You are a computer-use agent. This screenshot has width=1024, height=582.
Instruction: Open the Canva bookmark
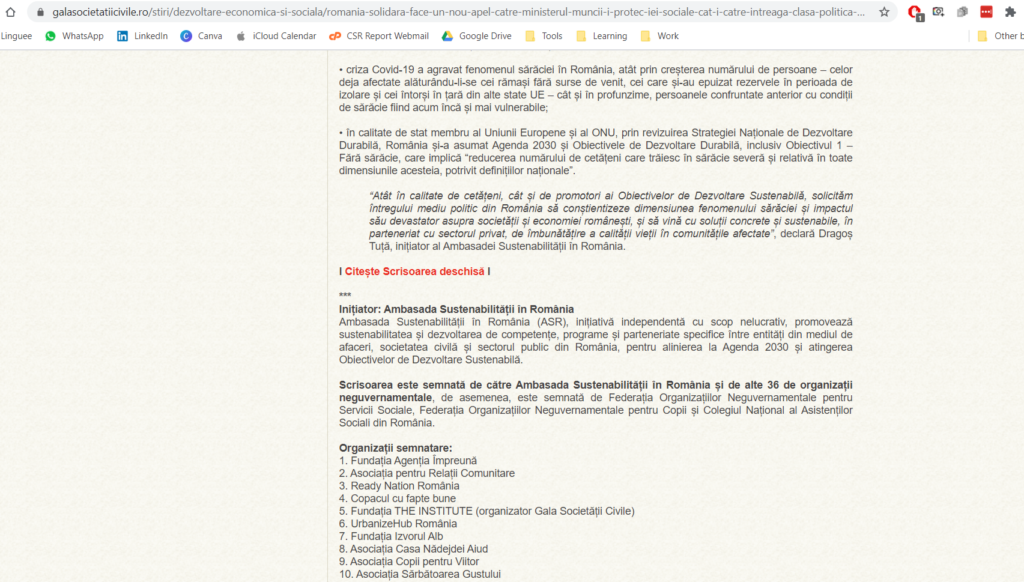pyautogui.click(x=201, y=36)
